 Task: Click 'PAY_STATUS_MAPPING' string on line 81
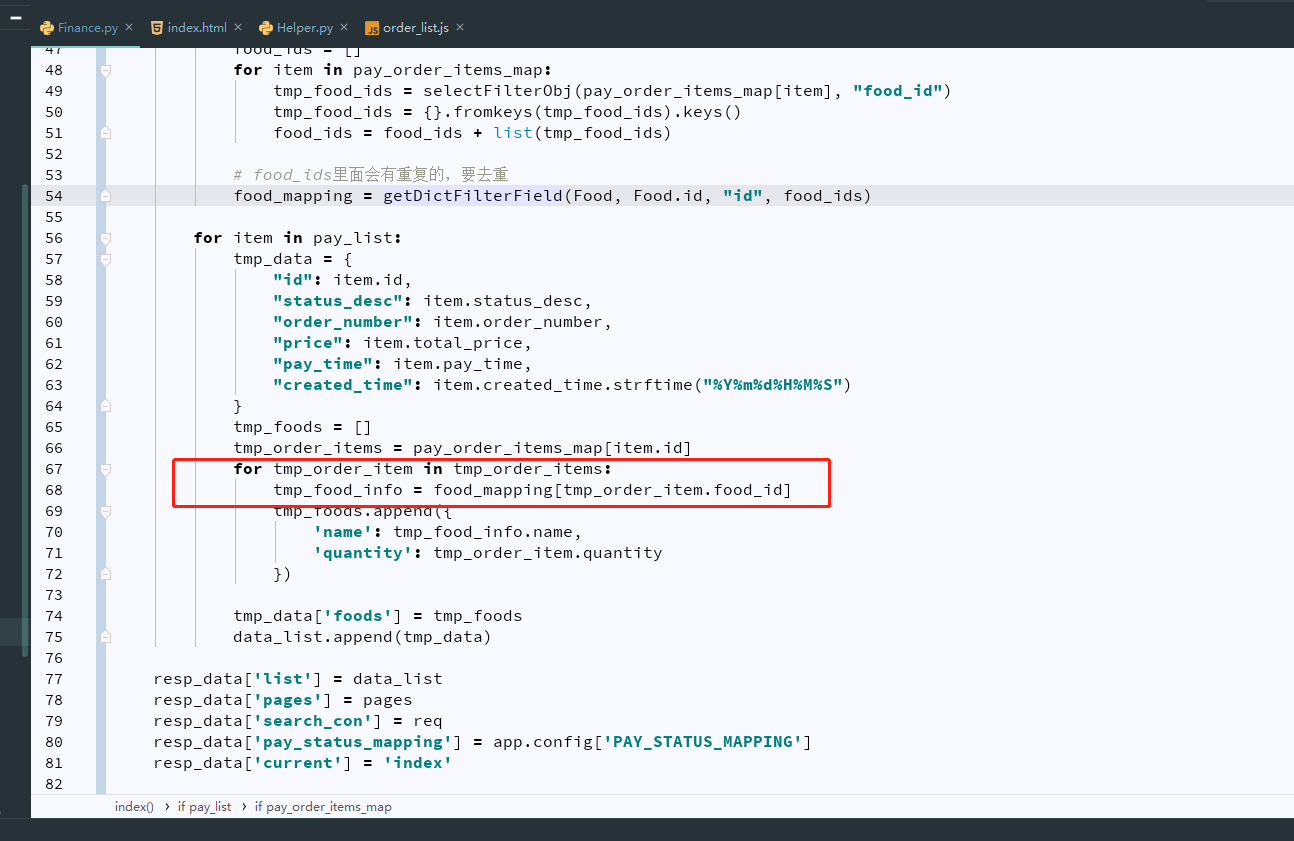pos(704,741)
